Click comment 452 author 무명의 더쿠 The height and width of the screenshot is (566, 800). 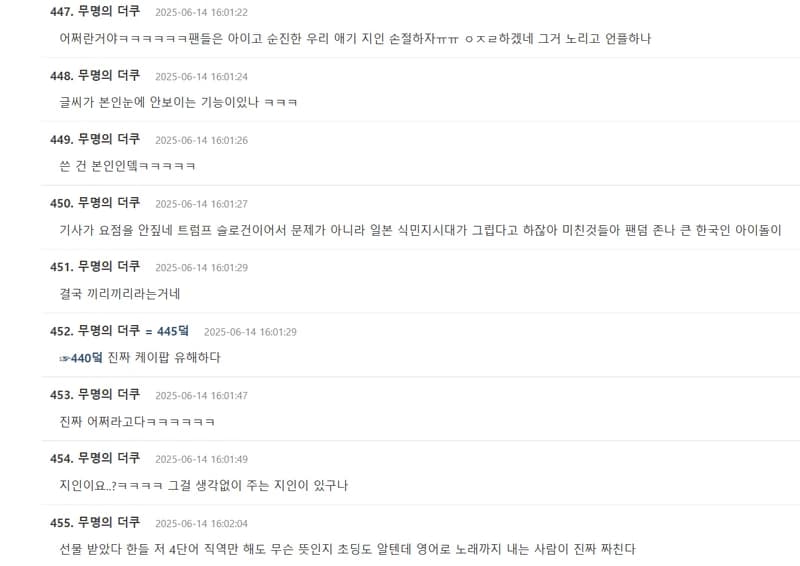109,331
